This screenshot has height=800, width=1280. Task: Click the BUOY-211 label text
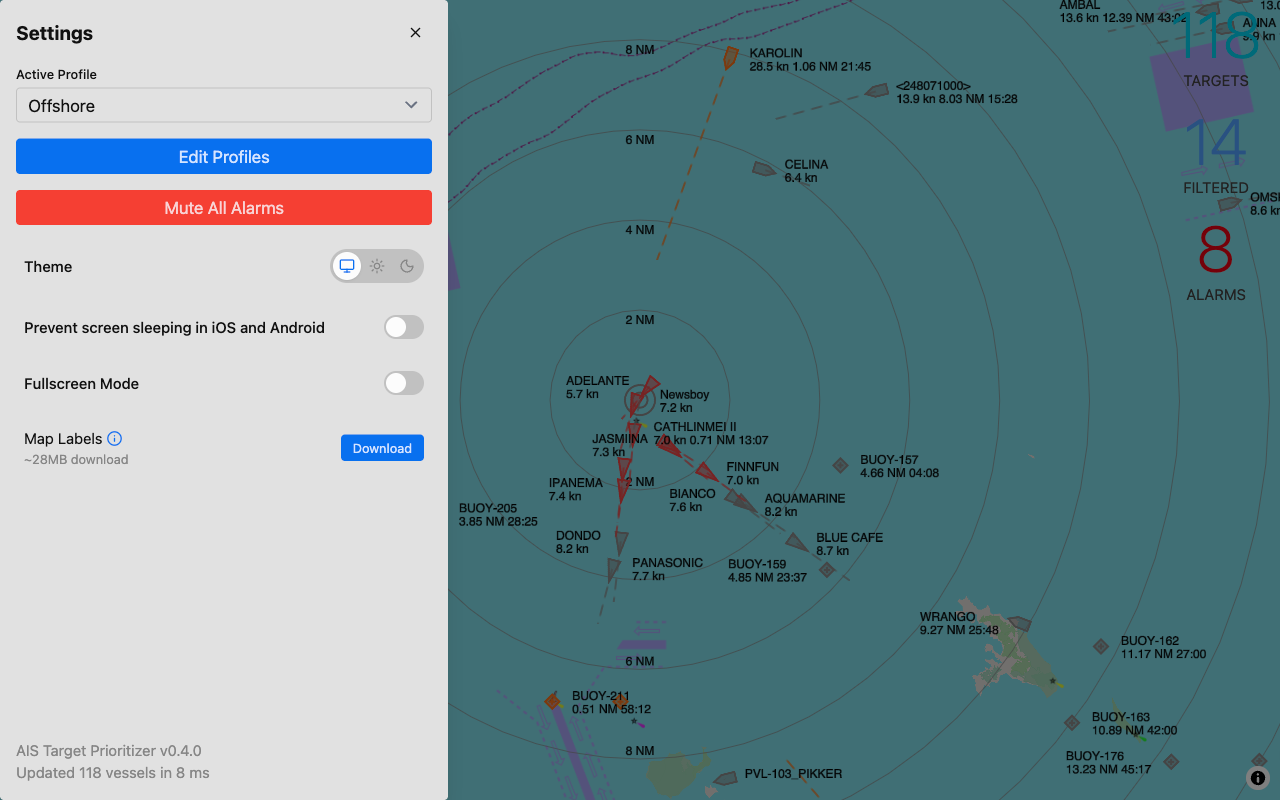point(601,696)
